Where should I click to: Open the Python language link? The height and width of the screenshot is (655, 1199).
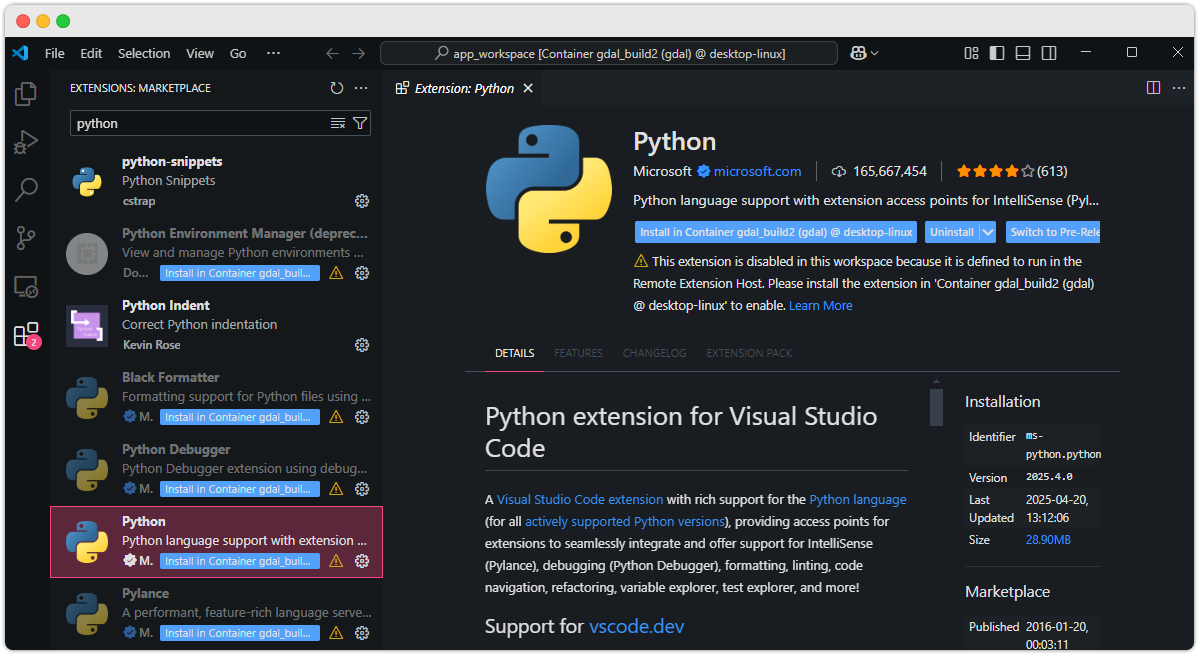point(858,500)
